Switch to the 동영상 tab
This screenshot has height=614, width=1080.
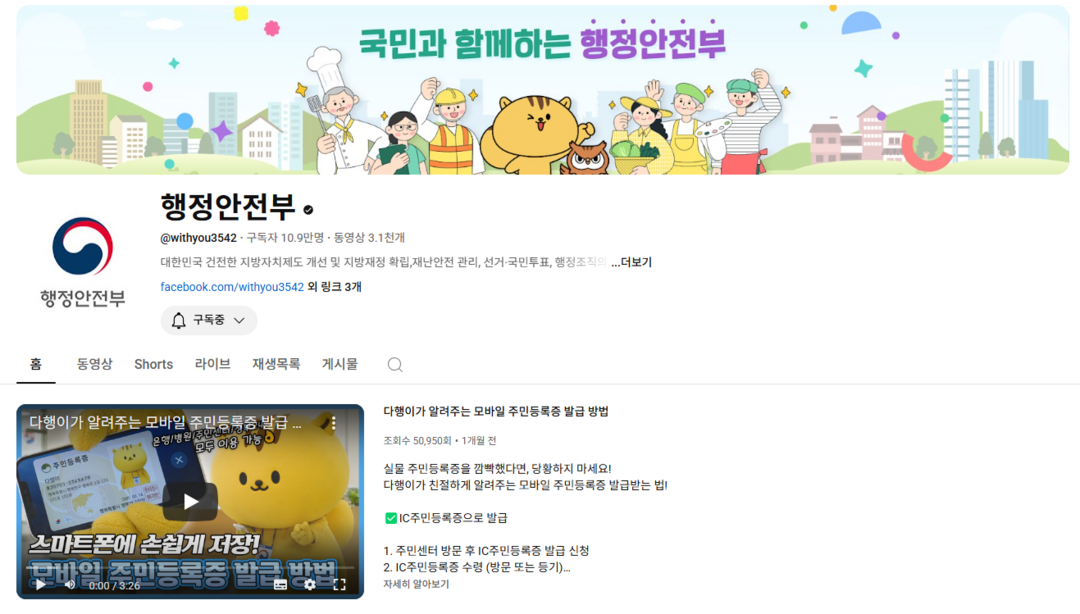pos(94,364)
